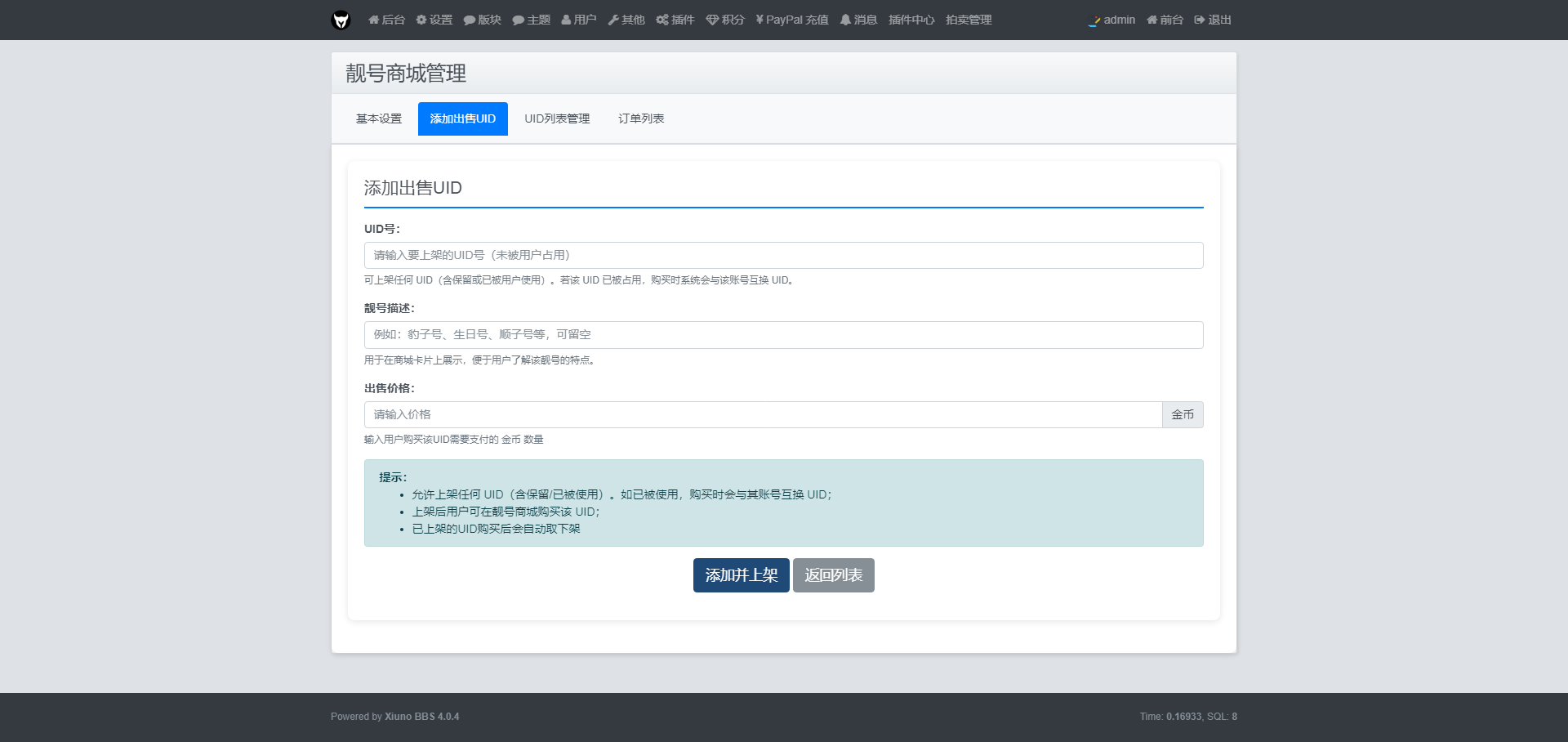Switch to the 基本设置 tab
This screenshot has width=1568, height=742.
click(379, 118)
